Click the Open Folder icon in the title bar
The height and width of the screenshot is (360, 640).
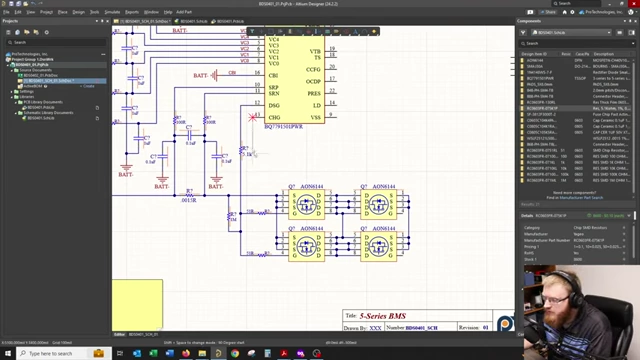26,4
